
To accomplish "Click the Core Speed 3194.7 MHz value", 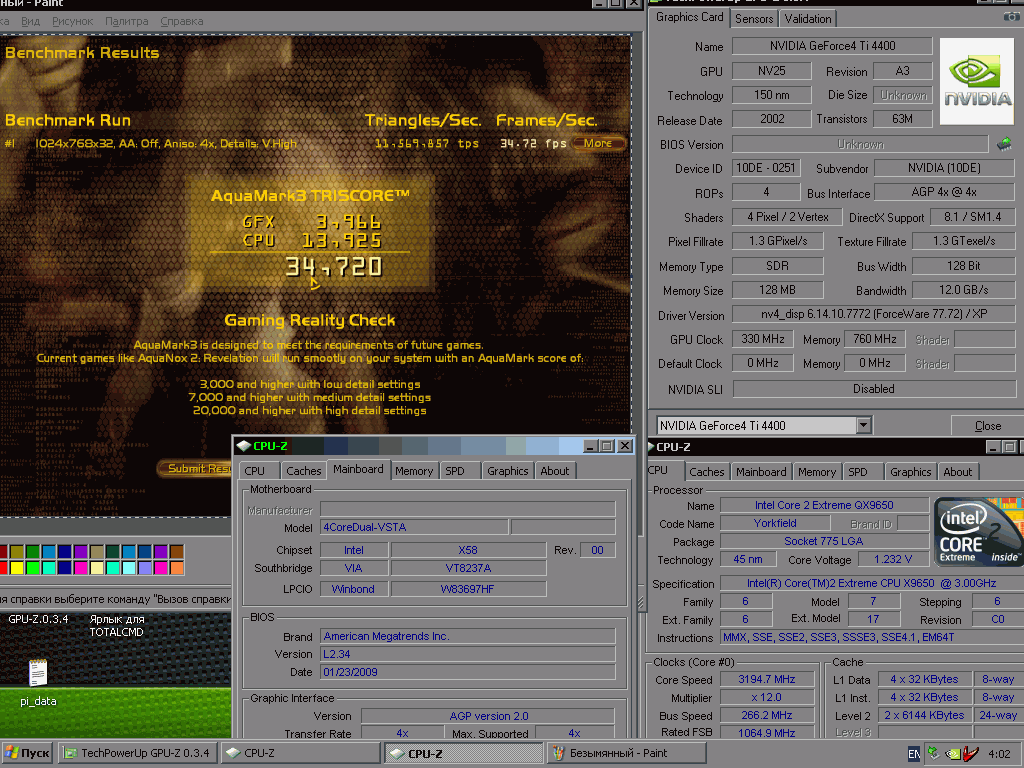I will pyautogui.click(x=767, y=679).
